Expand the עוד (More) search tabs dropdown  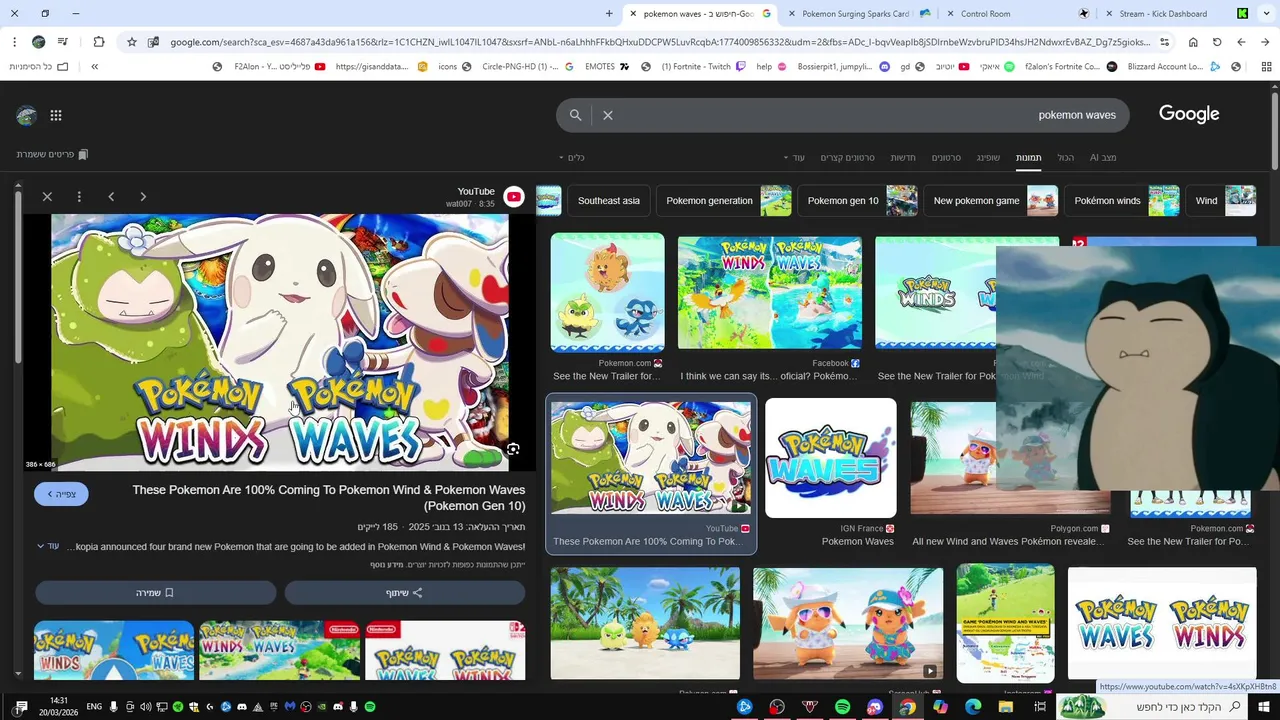pos(794,158)
